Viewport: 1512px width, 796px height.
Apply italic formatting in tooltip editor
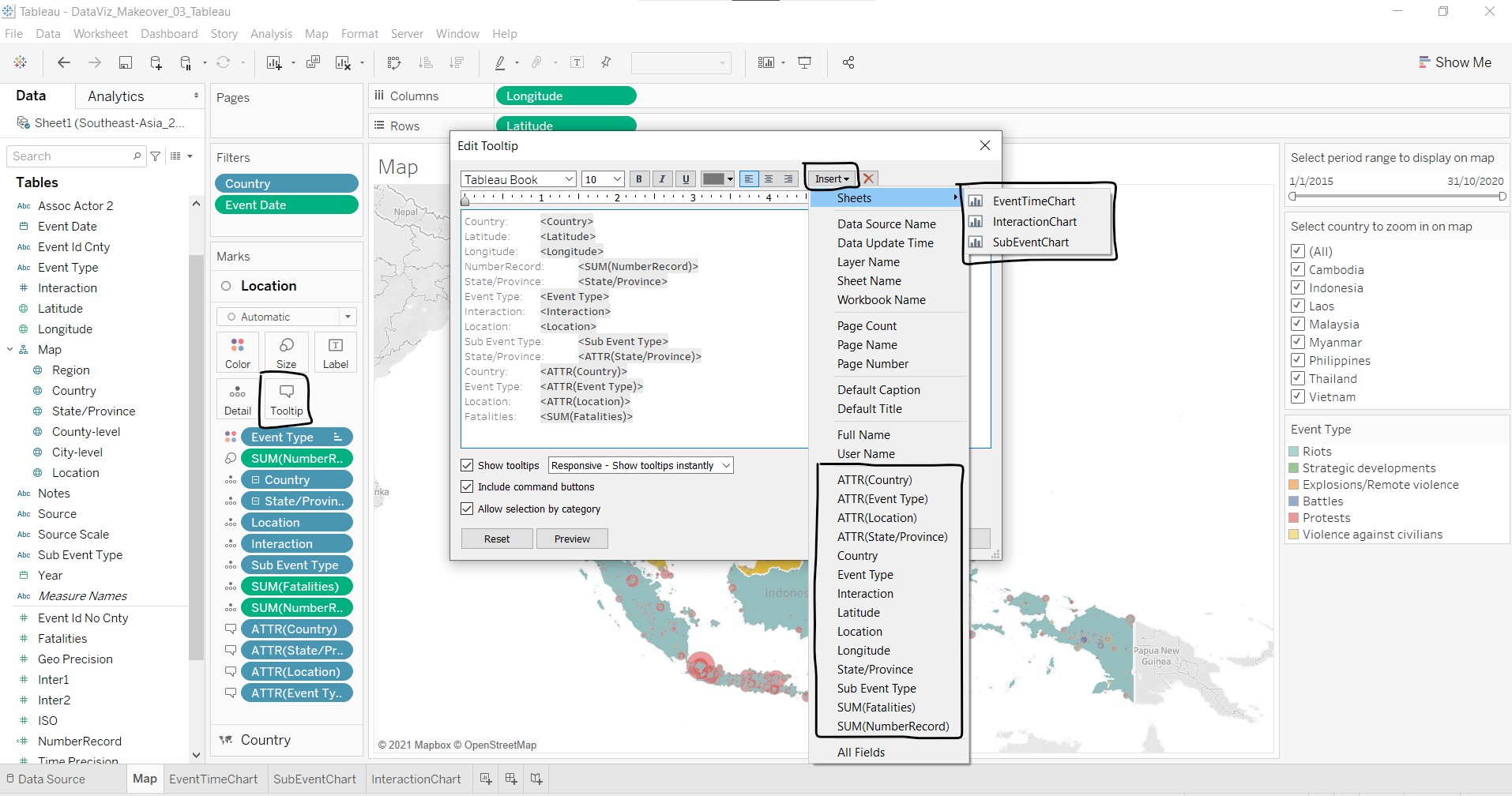pos(662,179)
